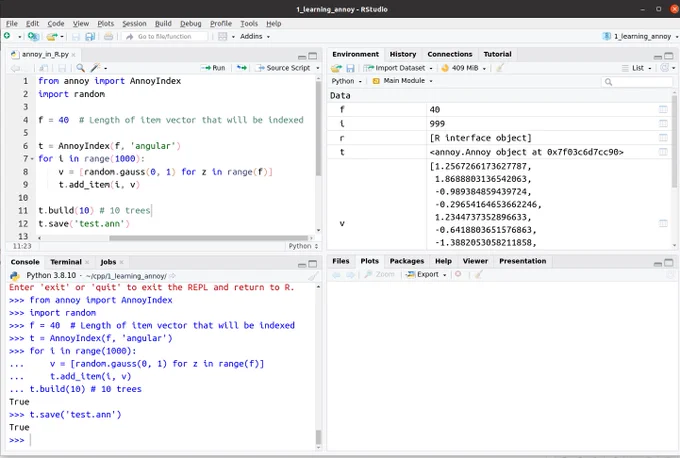Clear all plots with broom icon
This screenshot has width=680, height=458.
(x=478, y=275)
